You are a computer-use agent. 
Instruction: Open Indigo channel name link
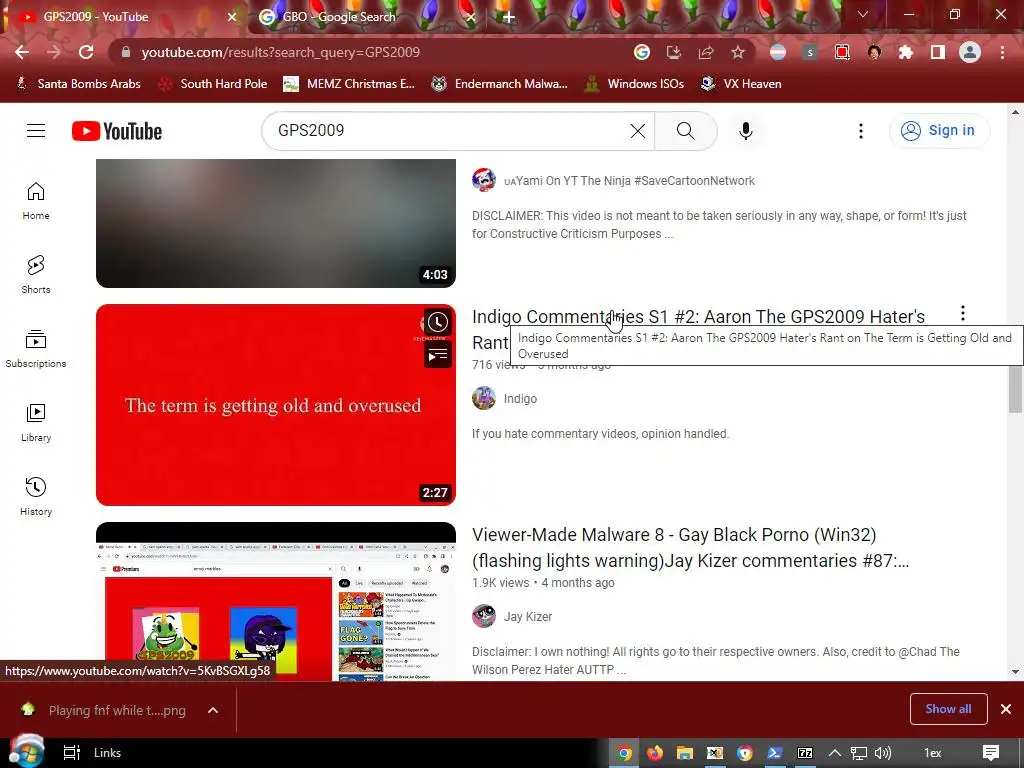(x=520, y=398)
